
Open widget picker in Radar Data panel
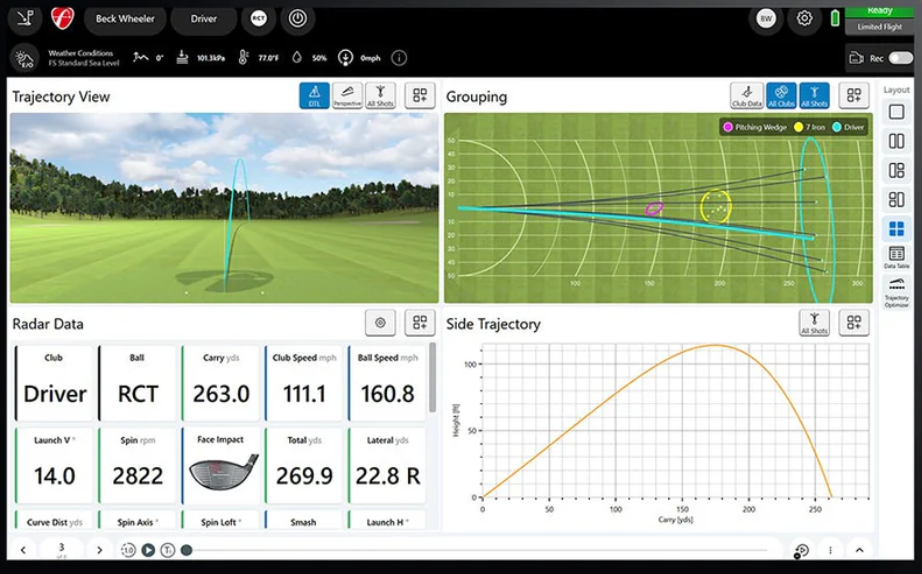point(420,322)
